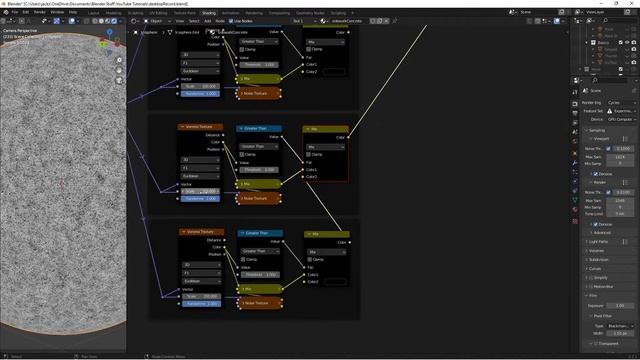The height and width of the screenshot is (360, 640).
Task: Click the middle Voronoi node Scale field
Action: [200, 191]
